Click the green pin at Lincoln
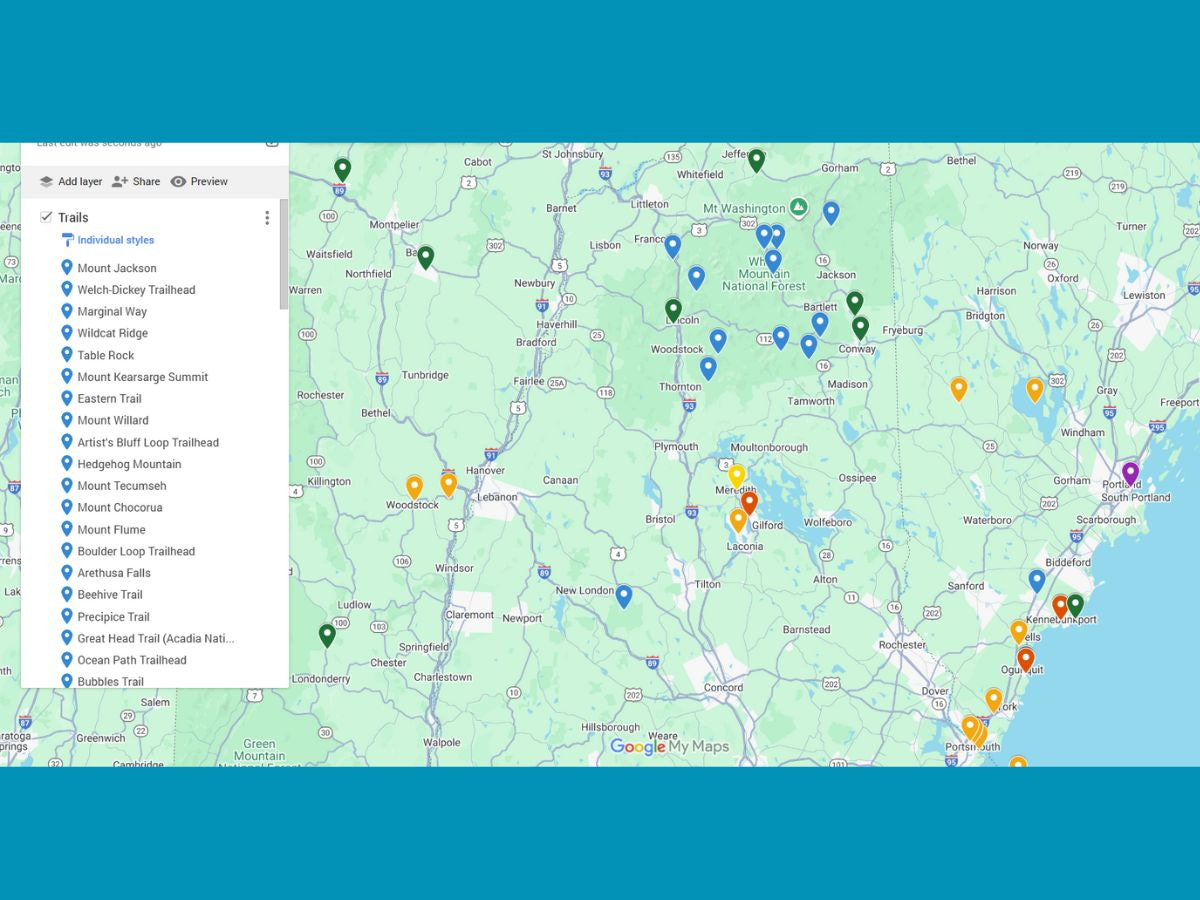The image size is (1200, 900). 673,309
